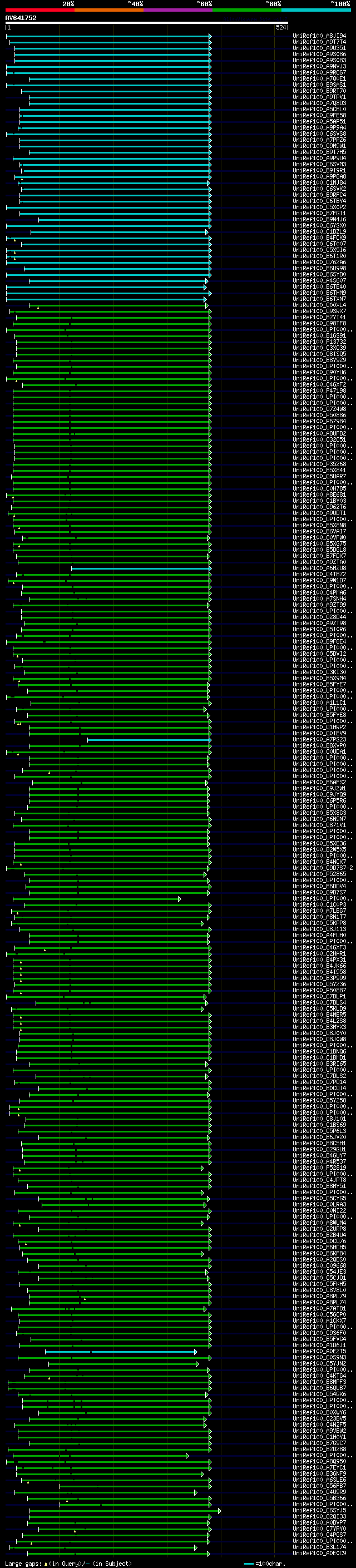Click hit UniRef100_C6SVM3
356x1568 pixels.
pos(319,164)
